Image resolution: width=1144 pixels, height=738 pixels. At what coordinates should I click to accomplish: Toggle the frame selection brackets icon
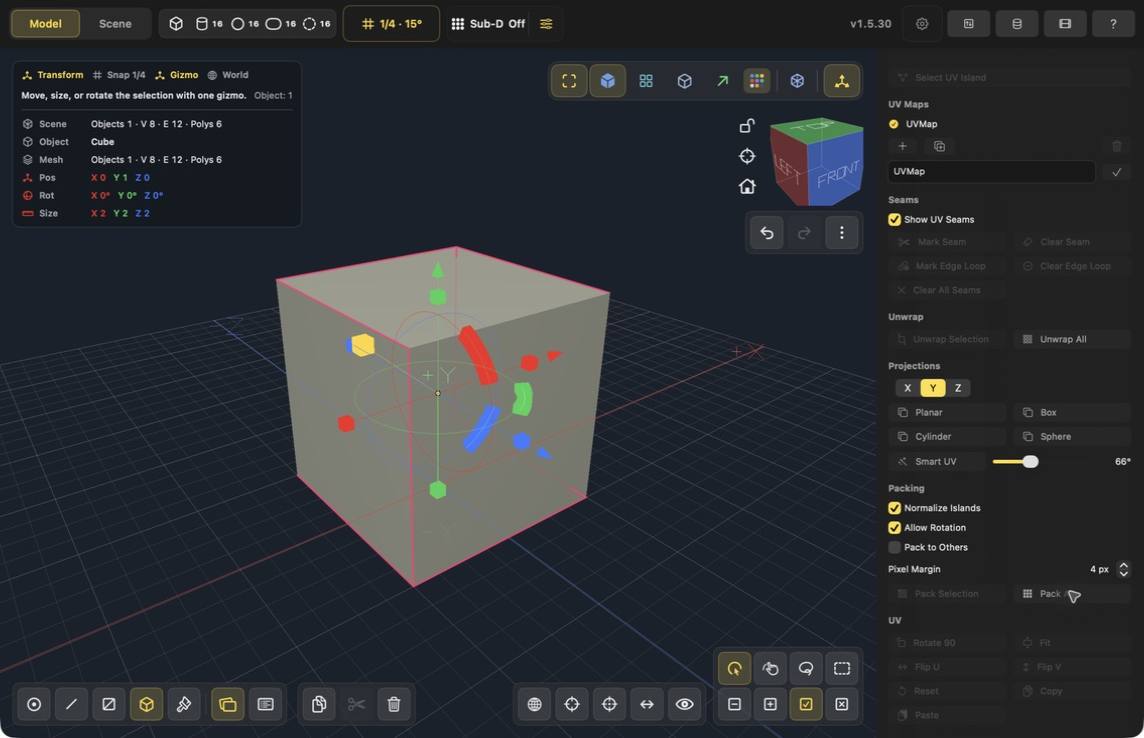[x=569, y=81]
